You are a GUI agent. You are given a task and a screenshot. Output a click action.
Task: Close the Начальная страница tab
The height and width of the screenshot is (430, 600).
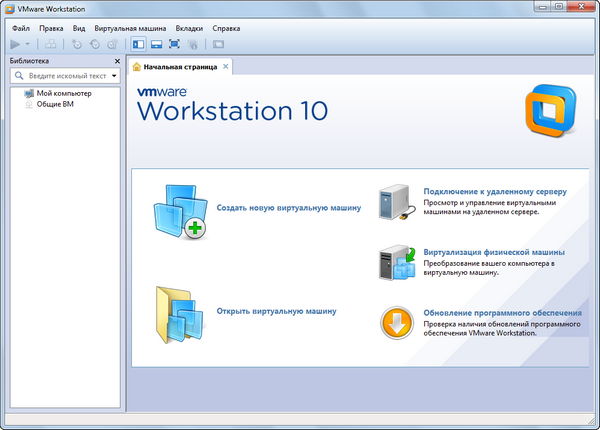[x=226, y=67]
